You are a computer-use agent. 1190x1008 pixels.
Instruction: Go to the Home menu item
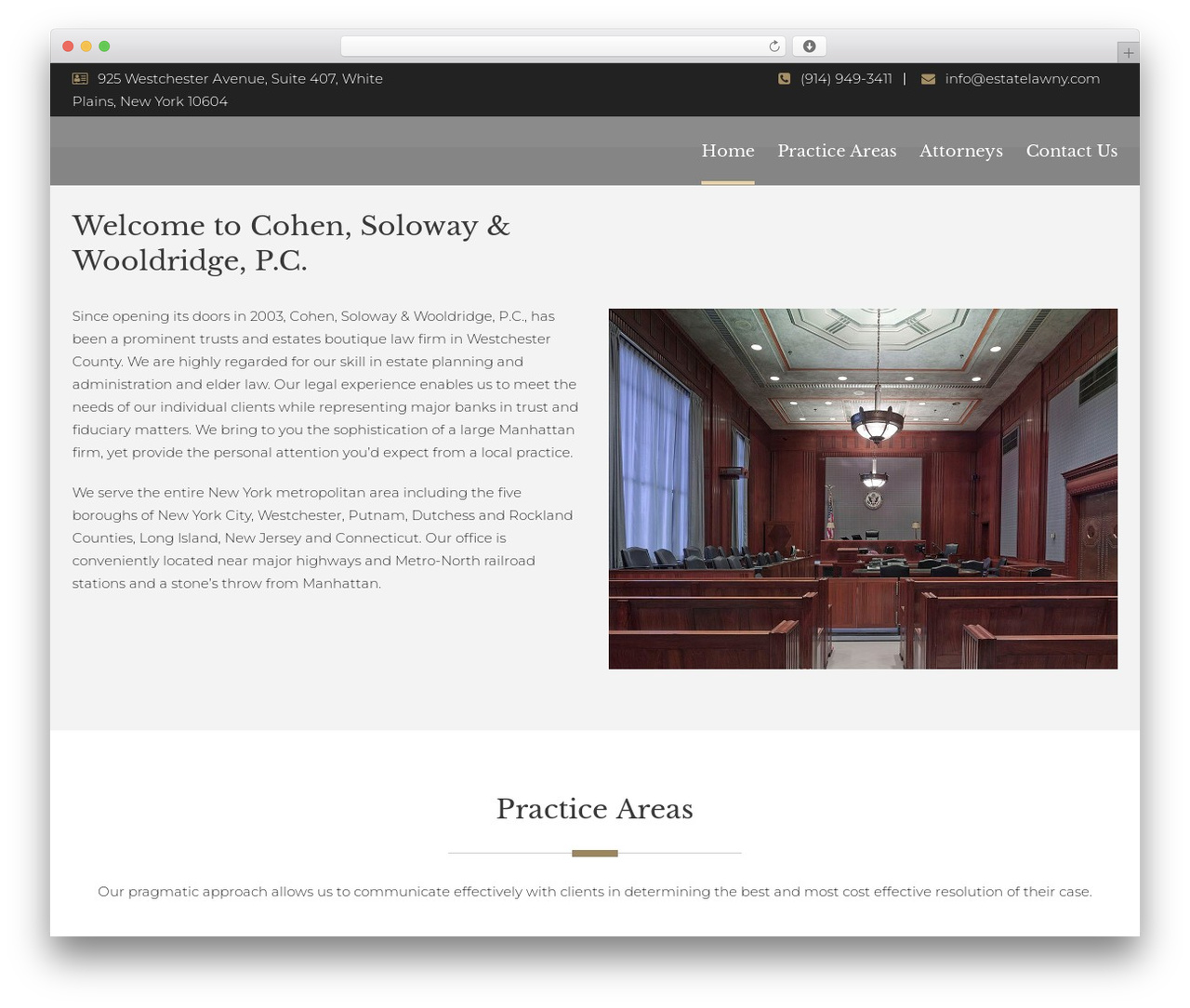pyautogui.click(x=728, y=151)
